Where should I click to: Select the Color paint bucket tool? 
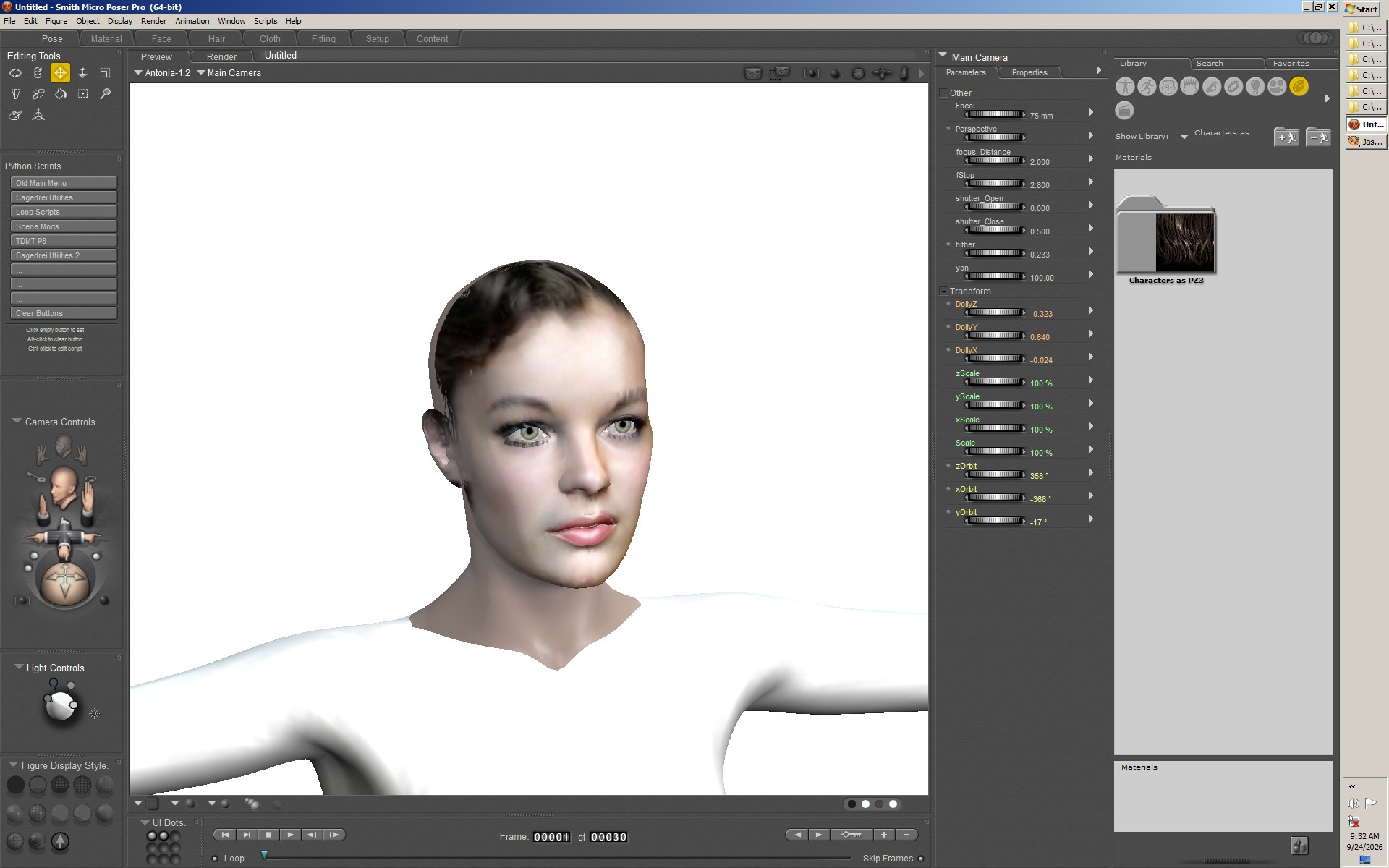(x=60, y=94)
